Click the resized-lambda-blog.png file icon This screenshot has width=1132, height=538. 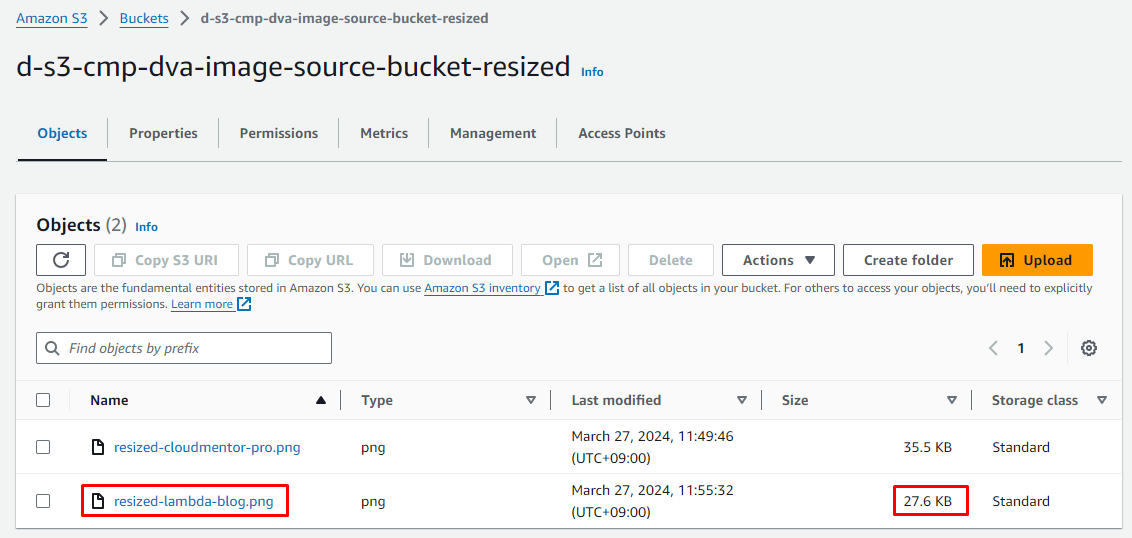pos(98,501)
